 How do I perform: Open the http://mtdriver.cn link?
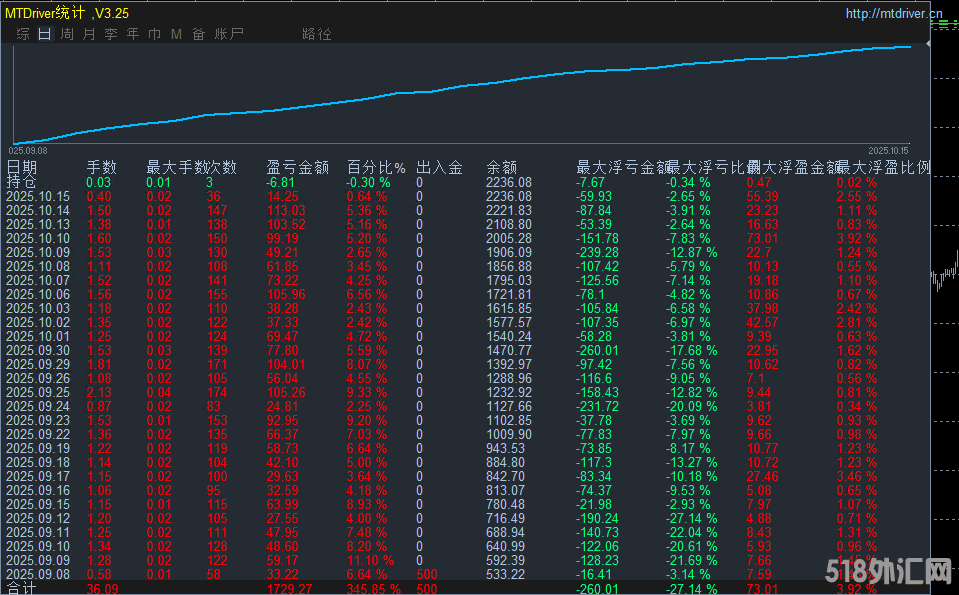pyautogui.click(x=893, y=14)
